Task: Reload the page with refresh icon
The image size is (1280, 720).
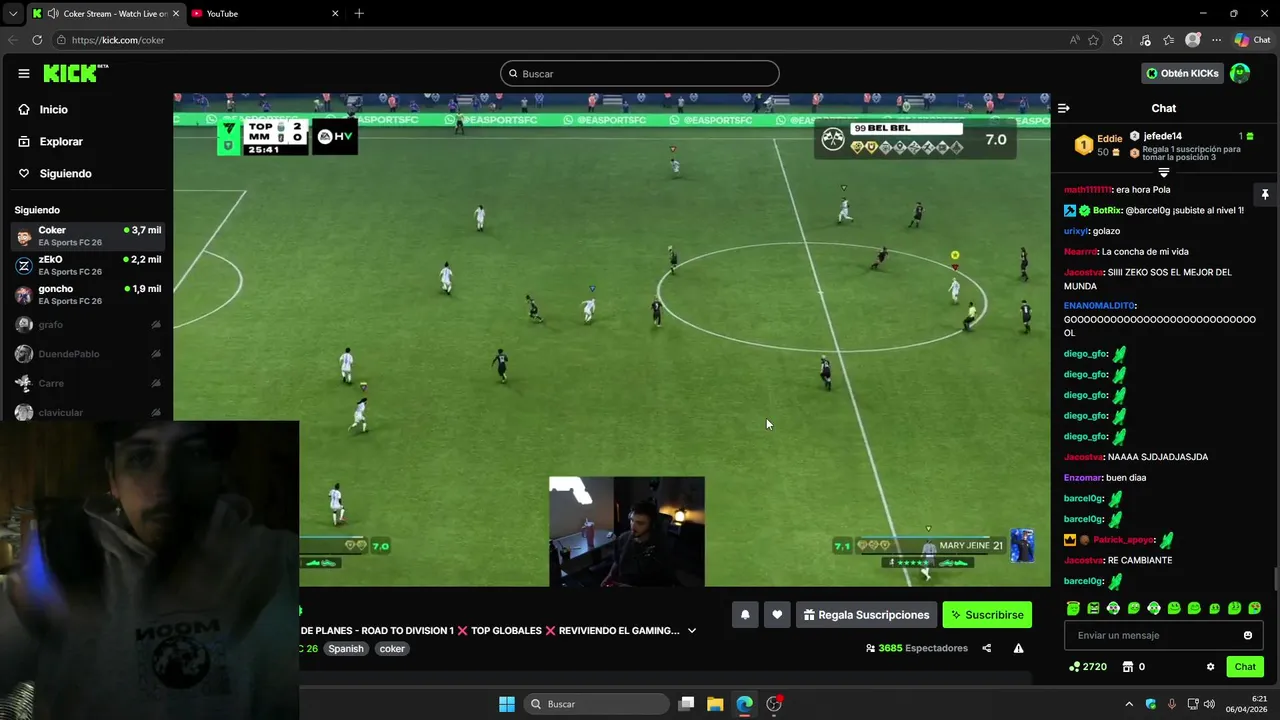Action: click(37, 40)
